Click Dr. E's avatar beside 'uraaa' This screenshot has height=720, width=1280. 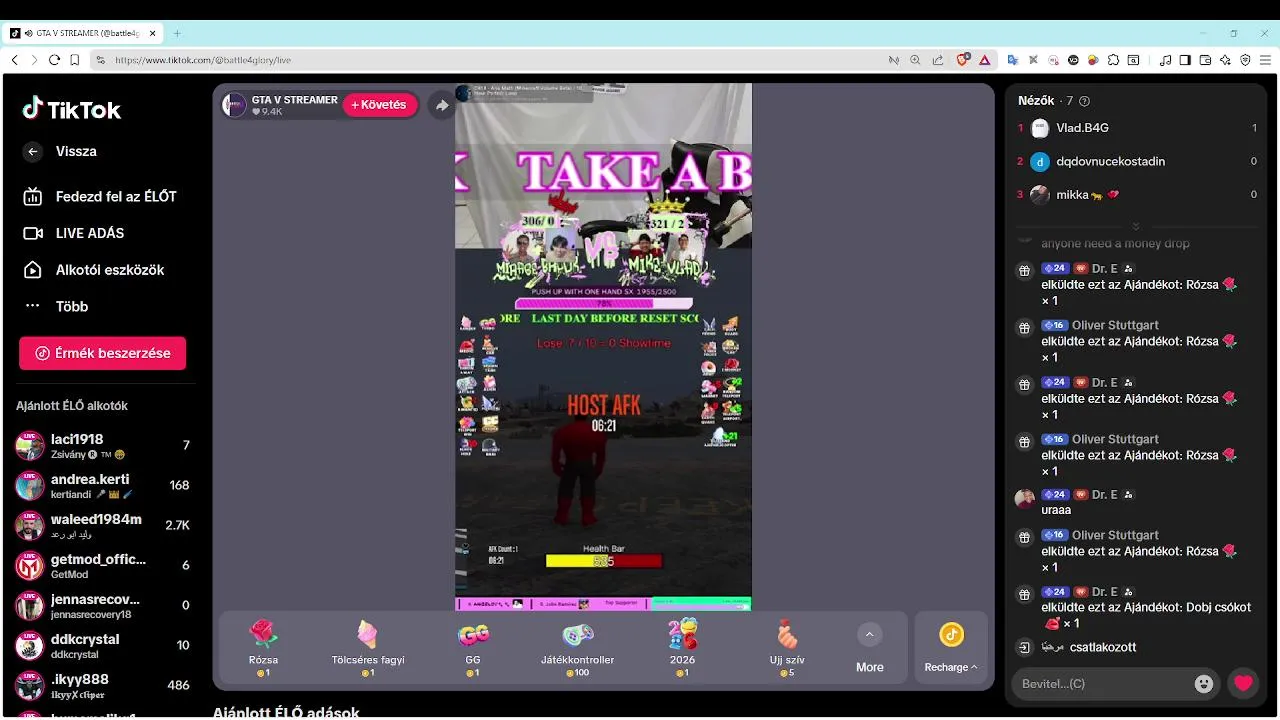click(x=1024, y=498)
